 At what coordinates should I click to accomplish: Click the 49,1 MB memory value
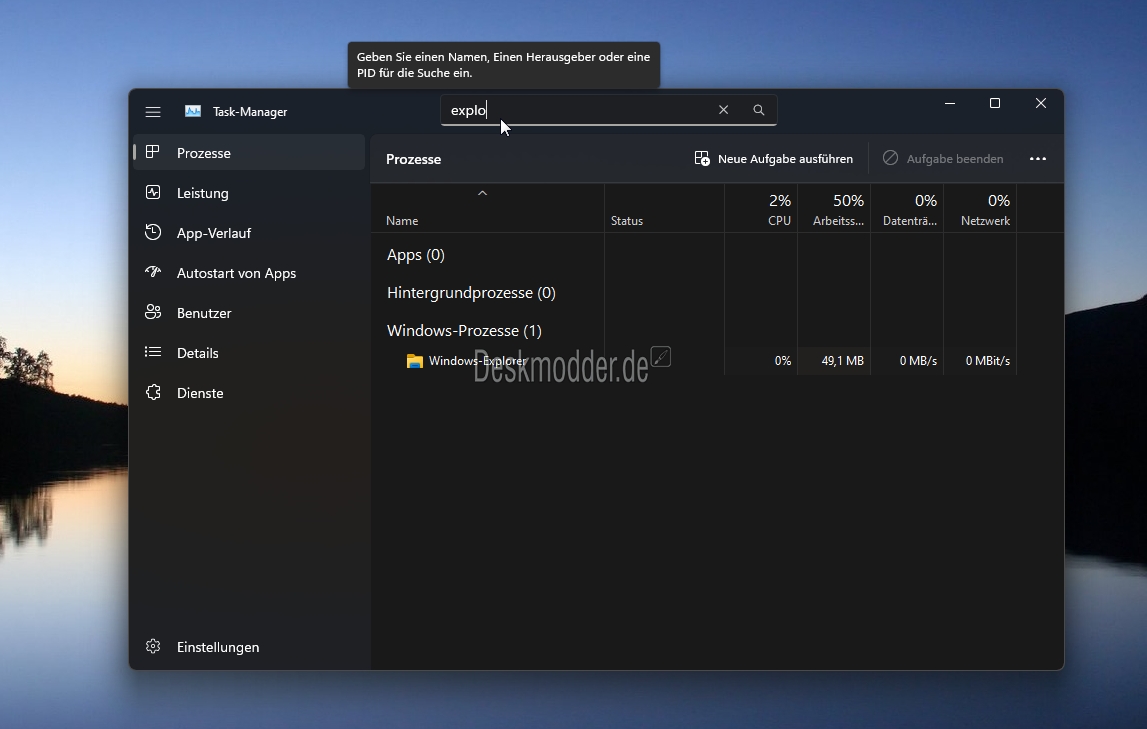[843, 360]
